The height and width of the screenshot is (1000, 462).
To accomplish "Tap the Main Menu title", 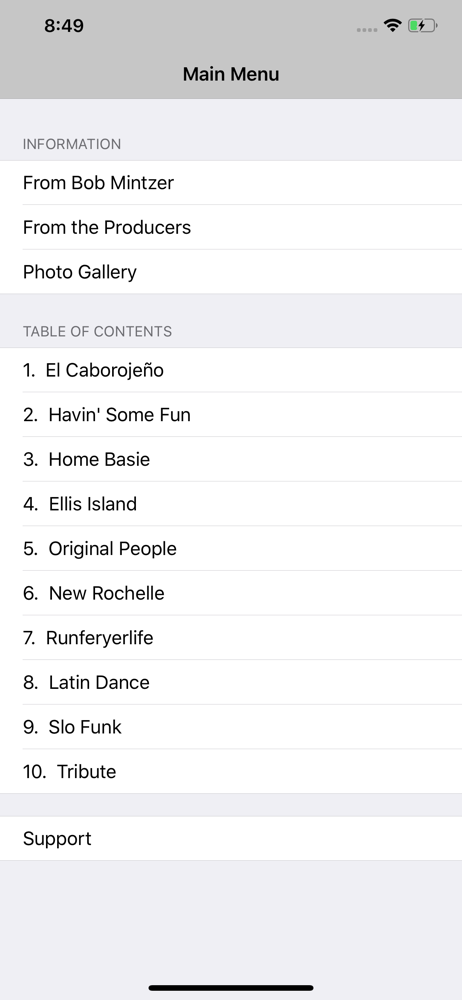I will click(231, 74).
